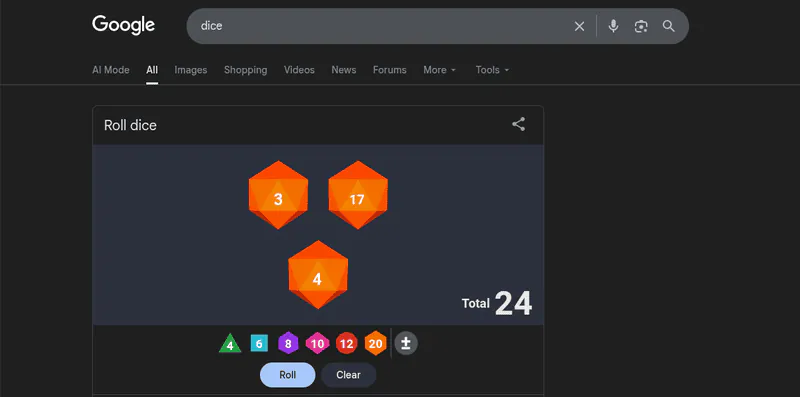The image size is (800, 397).
Task: Switch to AI Mode tab
Action: click(x=111, y=70)
